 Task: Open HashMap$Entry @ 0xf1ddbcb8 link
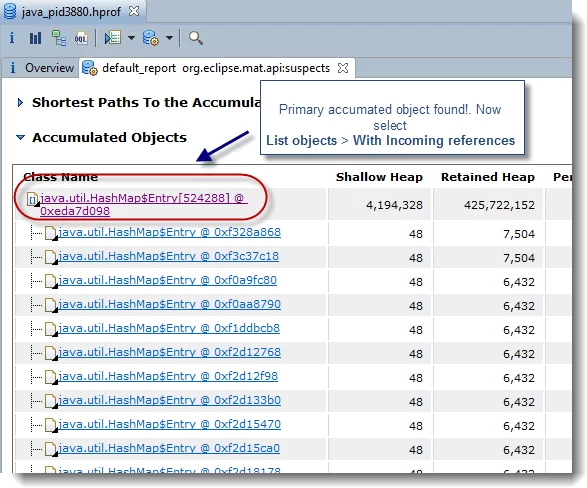point(169,328)
